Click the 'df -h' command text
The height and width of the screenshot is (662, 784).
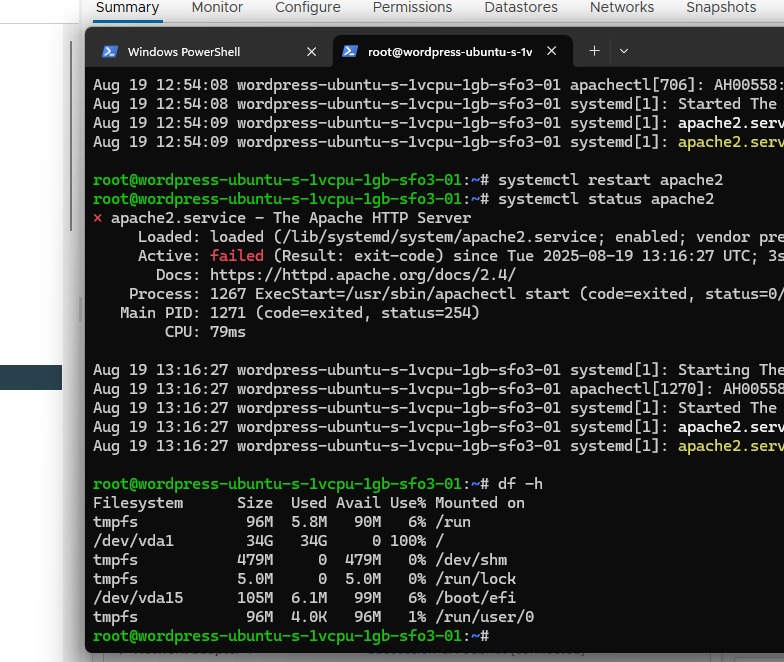520,484
